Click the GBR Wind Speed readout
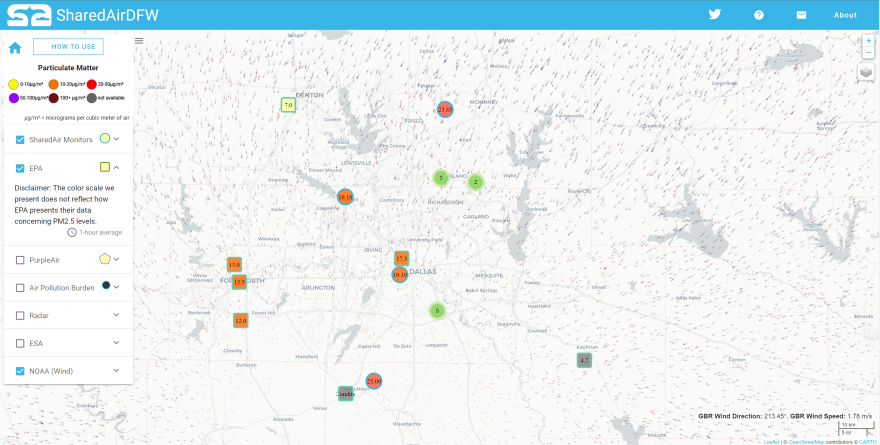This screenshot has height=445, width=880. (x=831, y=416)
